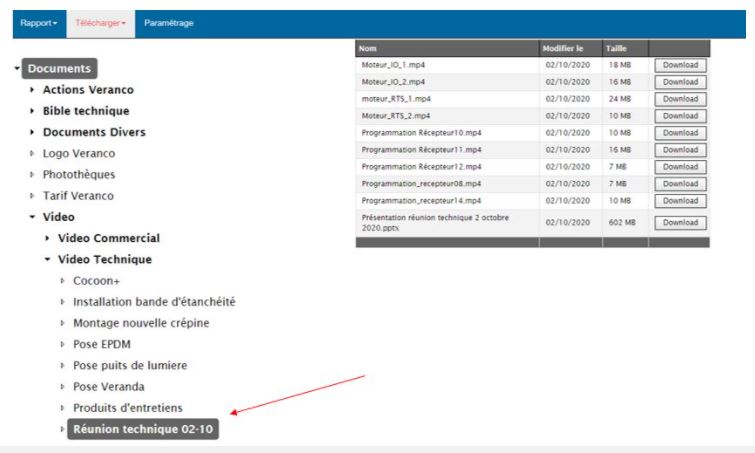Open the Rapport dropdown menu

pos(39,22)
